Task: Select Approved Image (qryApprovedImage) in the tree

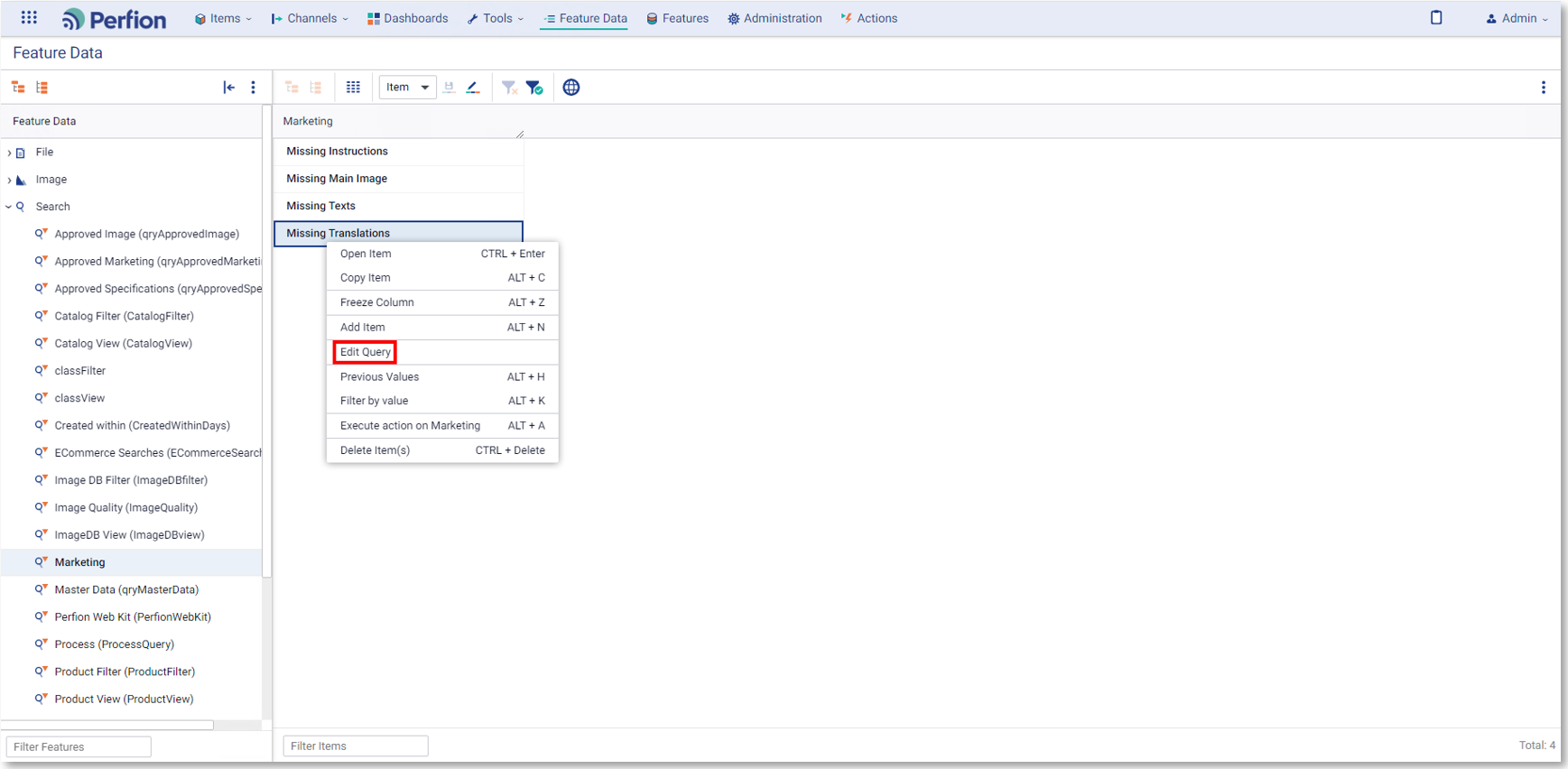Action: coord(146,234)
